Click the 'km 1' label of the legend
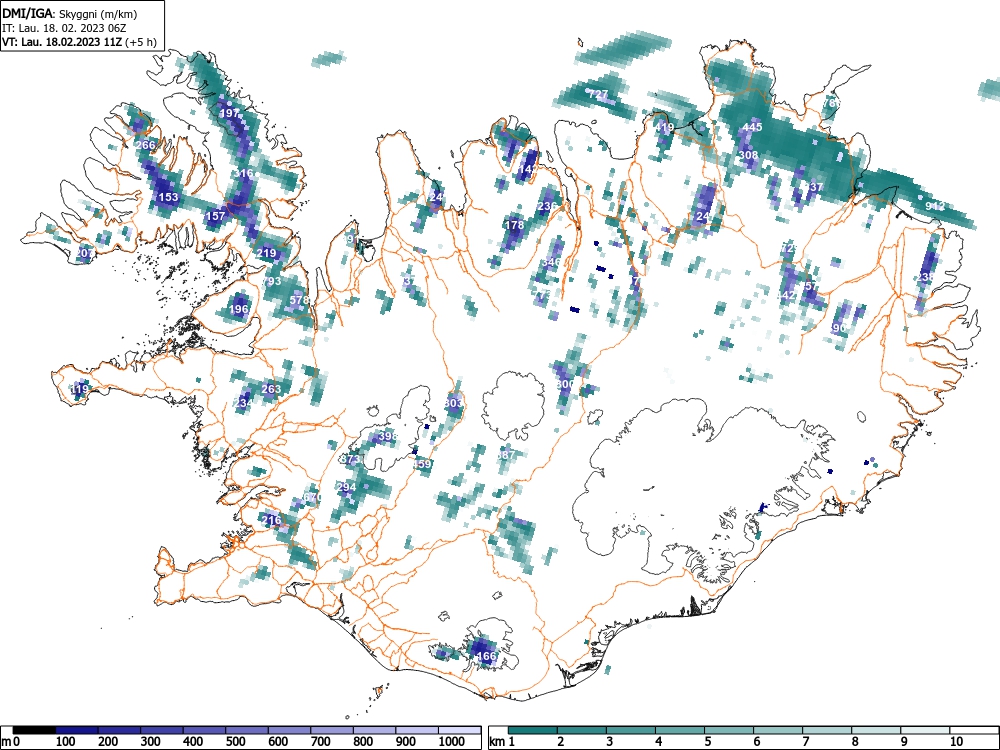Viewport: 1000px width, 750px height. (x=502, y=742)
